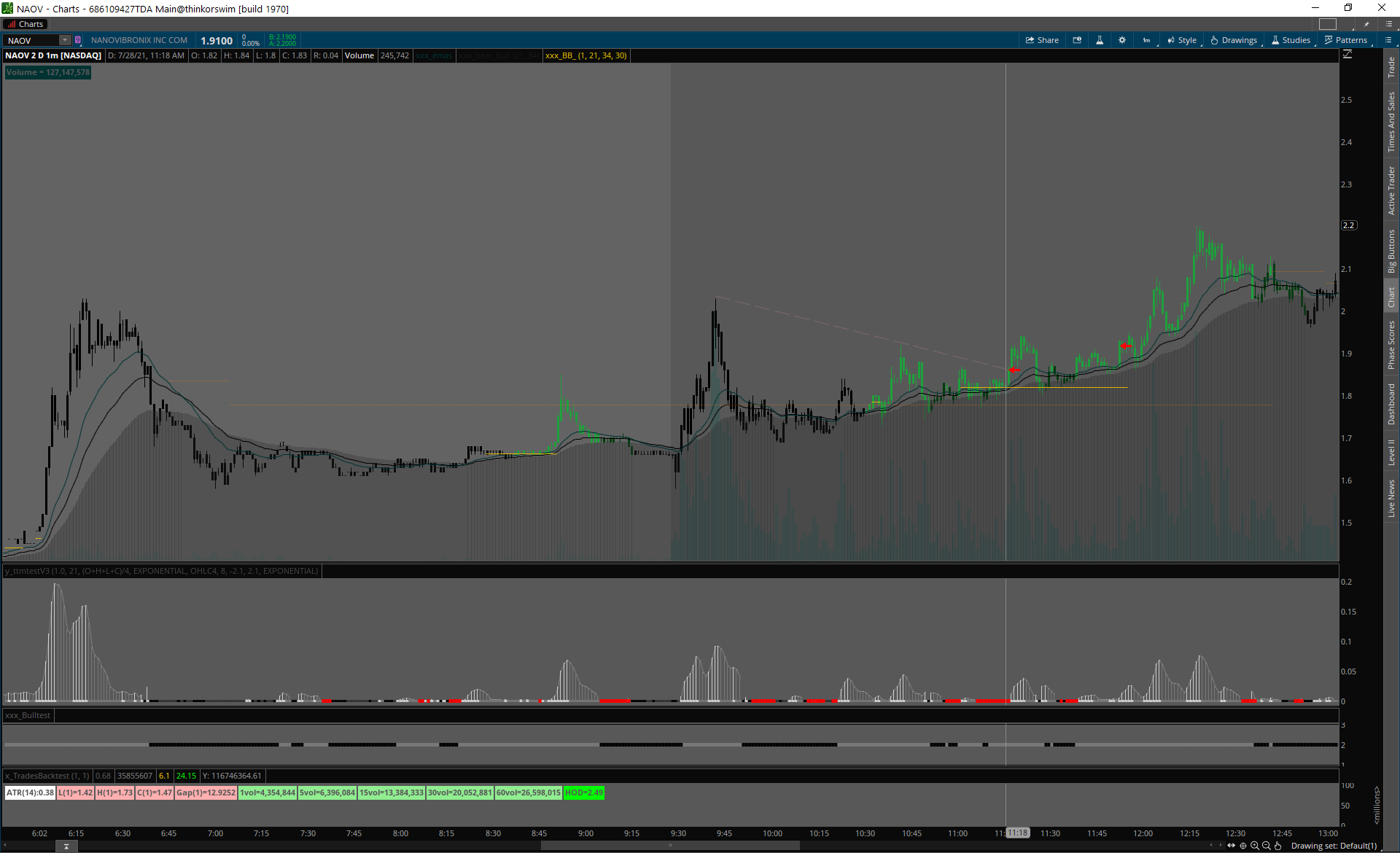Click Drawing set: Default(1) selector
The width and height of the screenshot is (1400, 853).
[x=1334, y=846]
